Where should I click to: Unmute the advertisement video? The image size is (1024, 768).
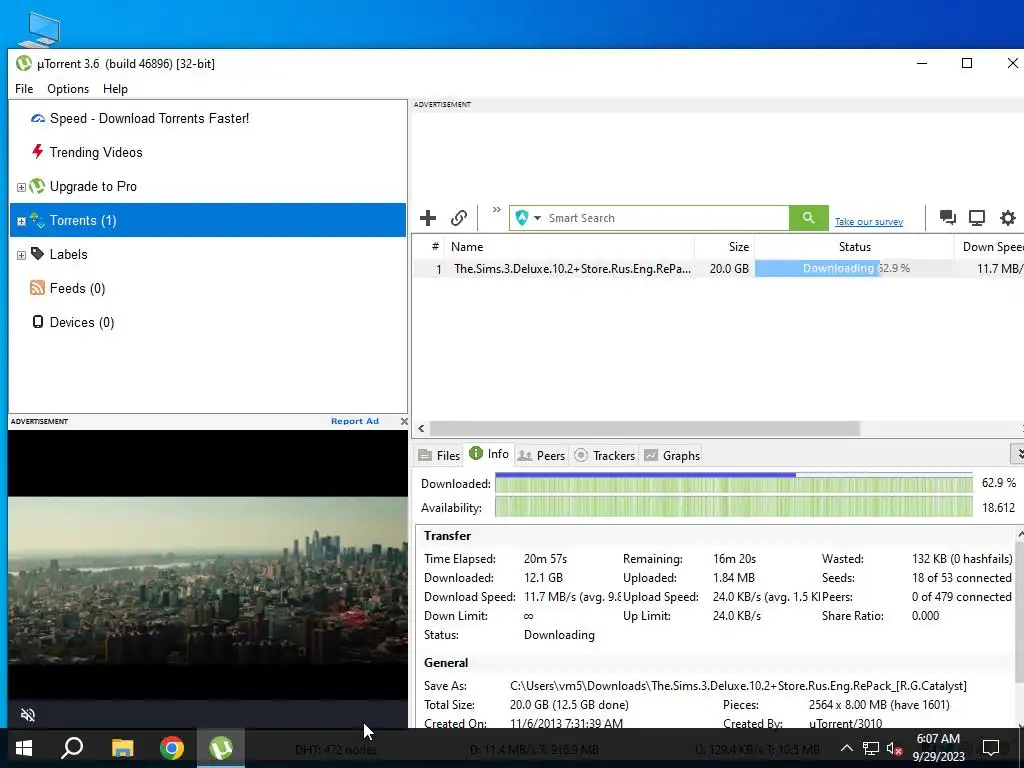tap(27, 714)
